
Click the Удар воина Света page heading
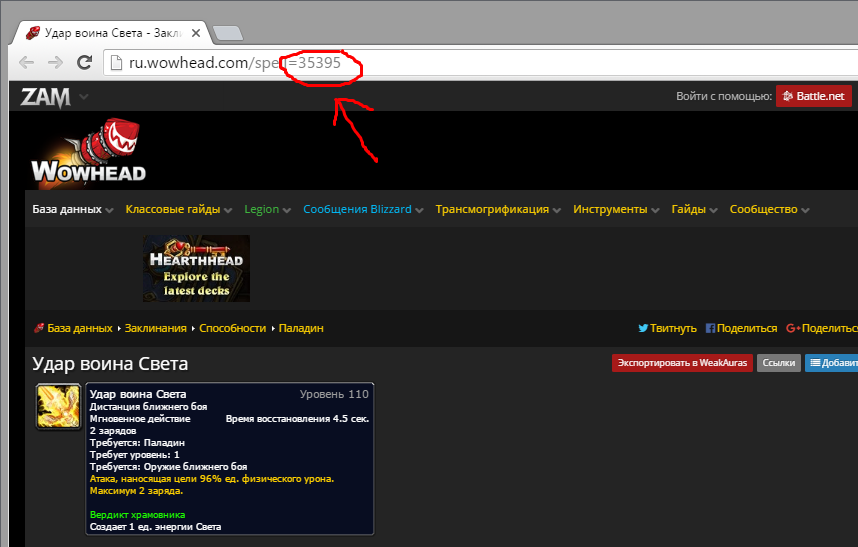[110, 364]
